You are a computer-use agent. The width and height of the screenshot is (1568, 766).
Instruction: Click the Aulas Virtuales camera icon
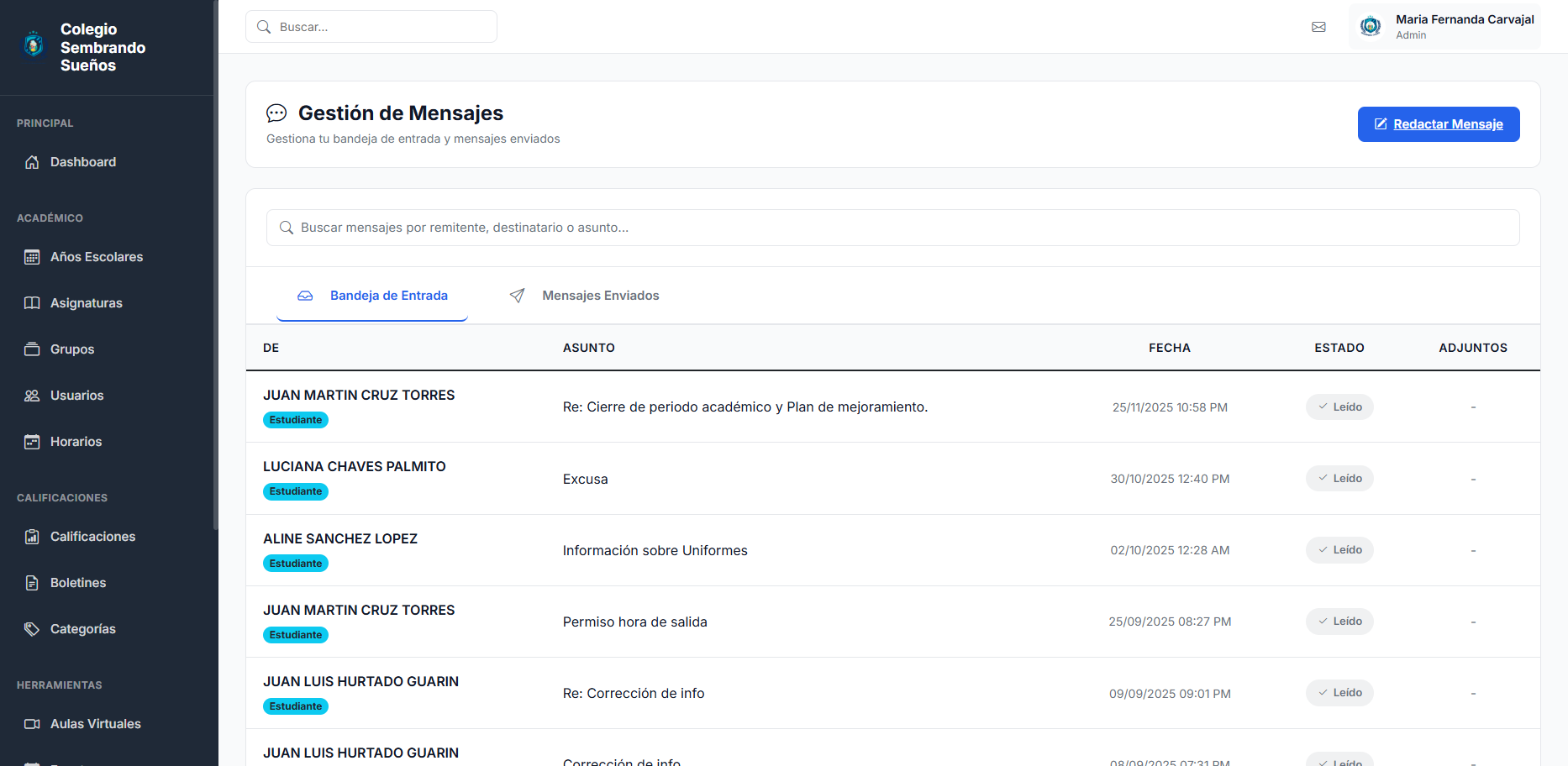(32, 724)
